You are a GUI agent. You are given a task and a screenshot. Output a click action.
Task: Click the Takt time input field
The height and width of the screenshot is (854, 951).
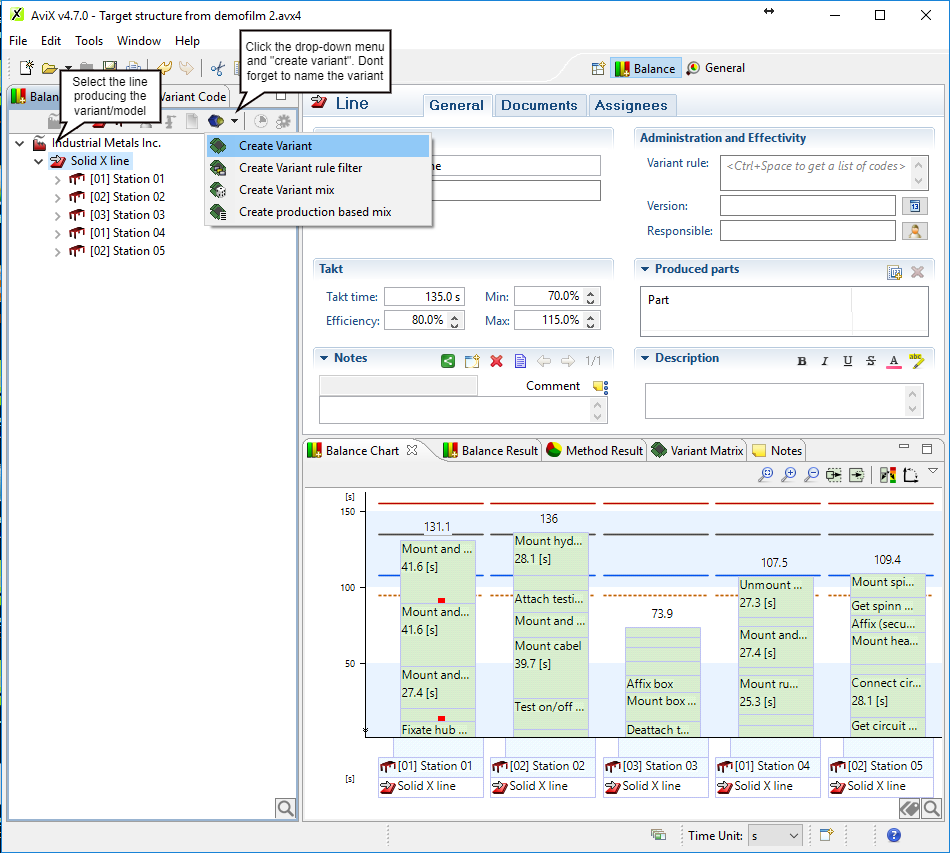(424, 297)
